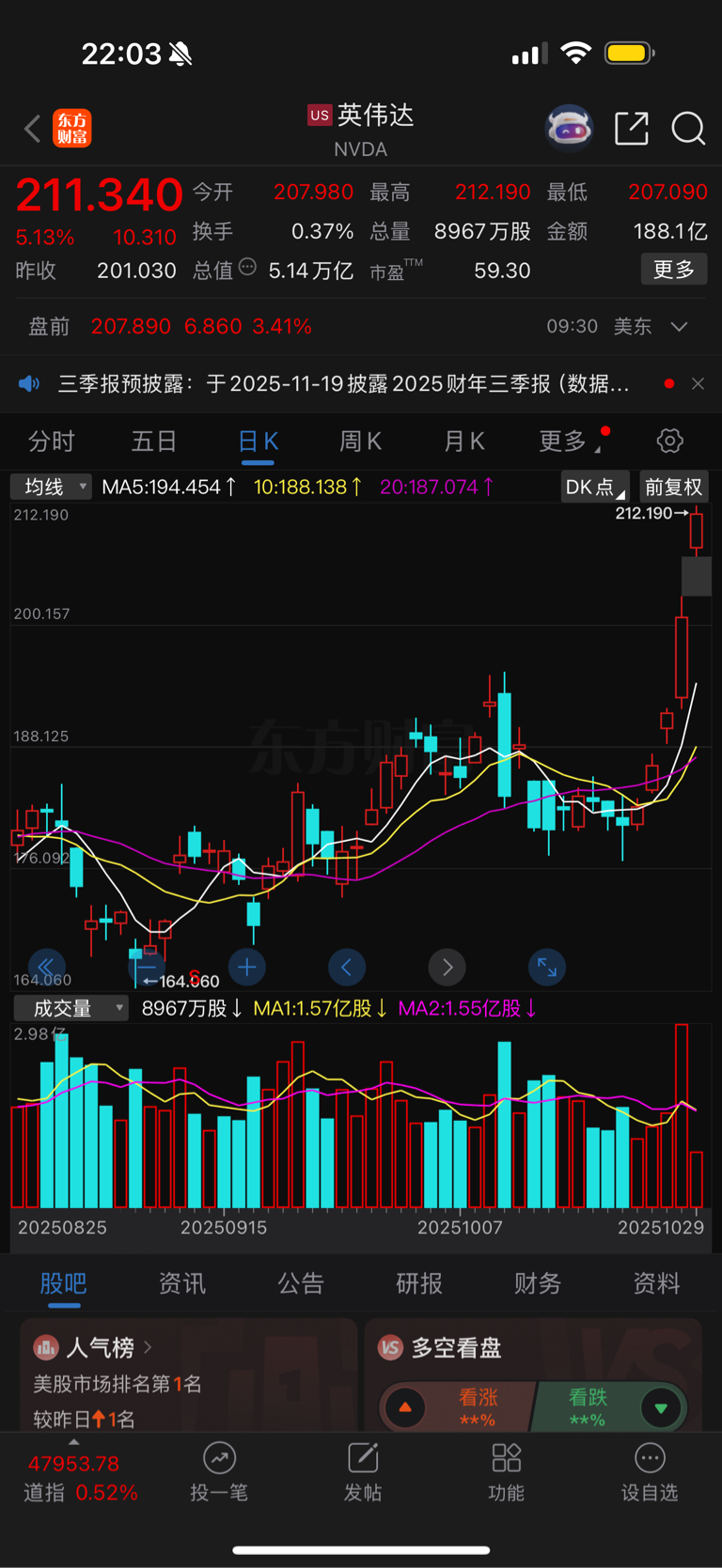
Task: Switch to 周K chart tab
Action: (x=360, y=441)
